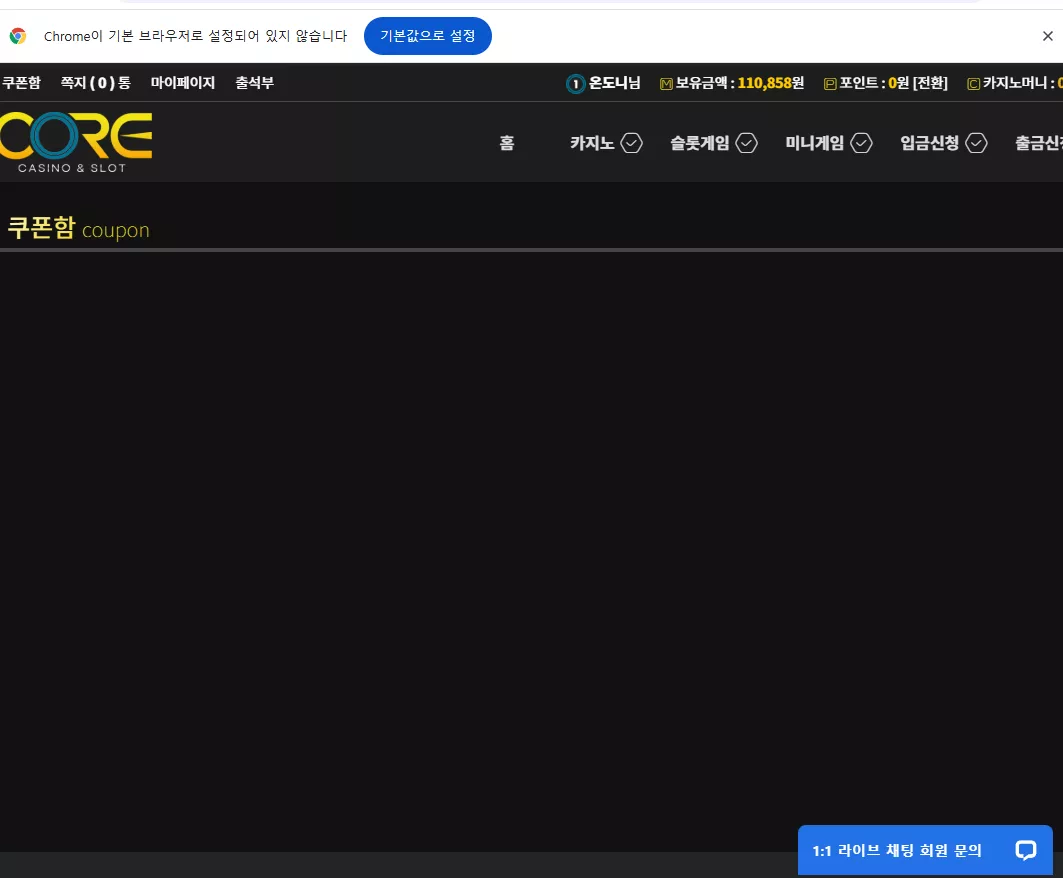This screenshot has height=878, width=1063.
Task: Open the 미니게임 menu
Action: pyautogui.click(x=814, y=143)
